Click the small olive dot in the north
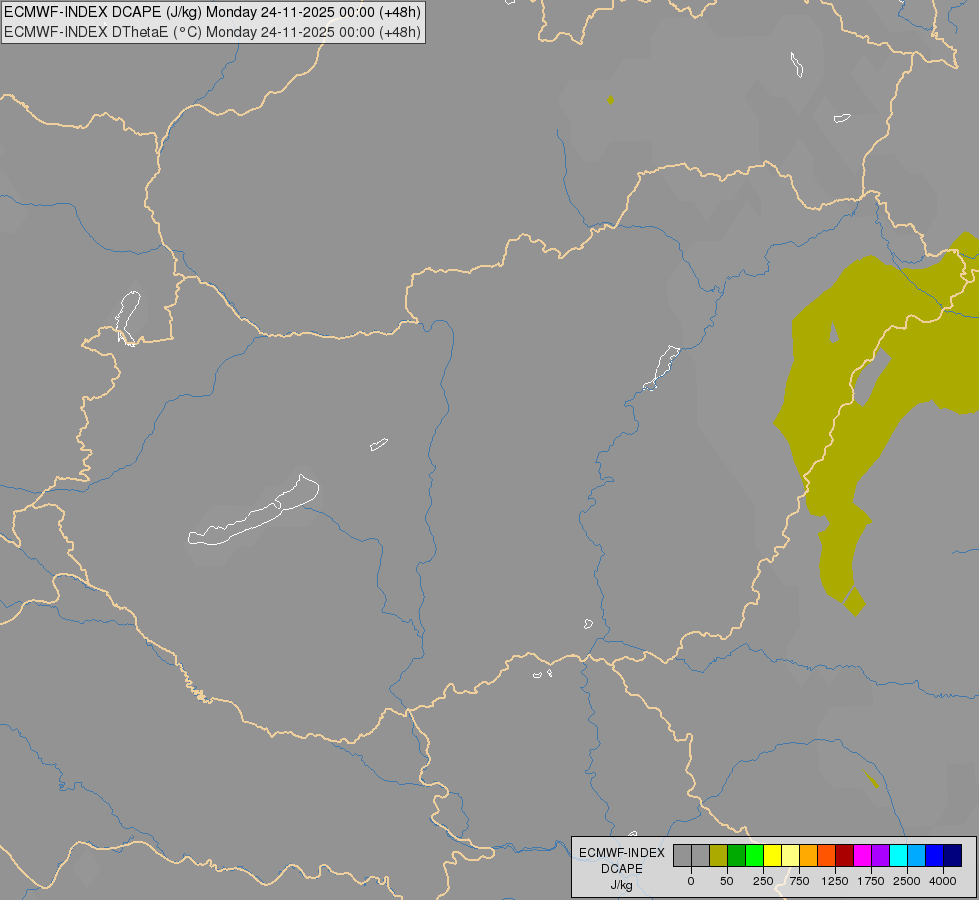 pyautogui.click(x=611, y=100)
